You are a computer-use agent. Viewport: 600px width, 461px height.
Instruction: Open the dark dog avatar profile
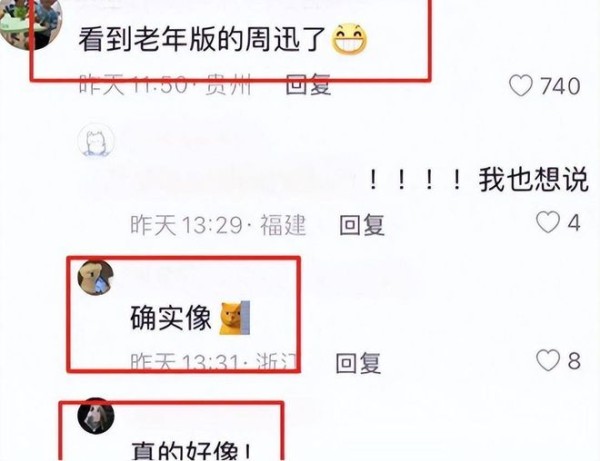(x=96, y=416)
